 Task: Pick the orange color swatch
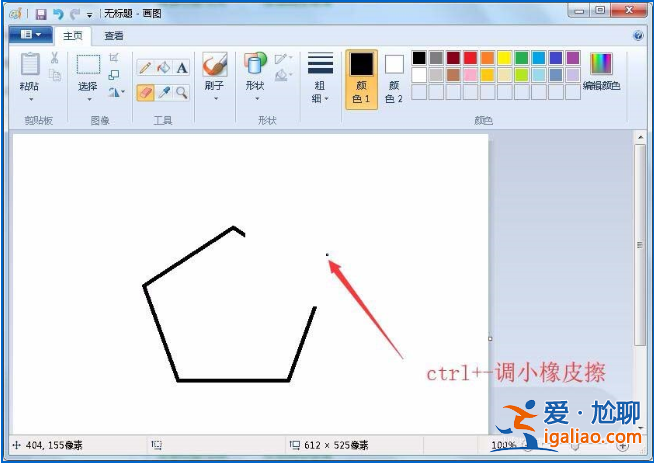(488, 58)
